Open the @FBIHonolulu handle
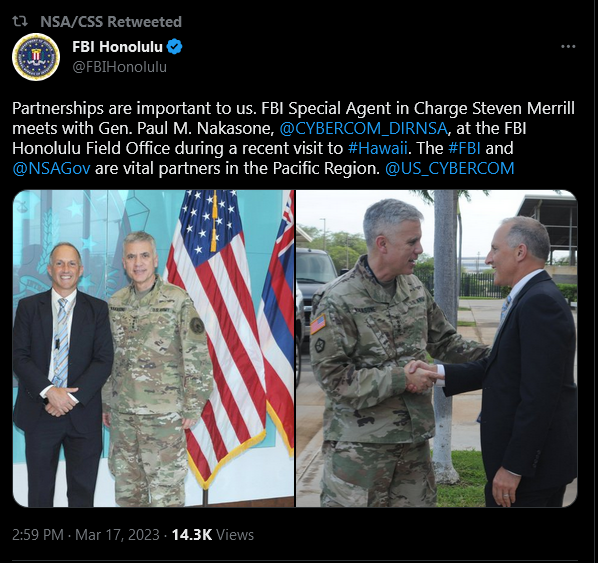The width and height of the screenshot is (598, 563). click(119, 67)
